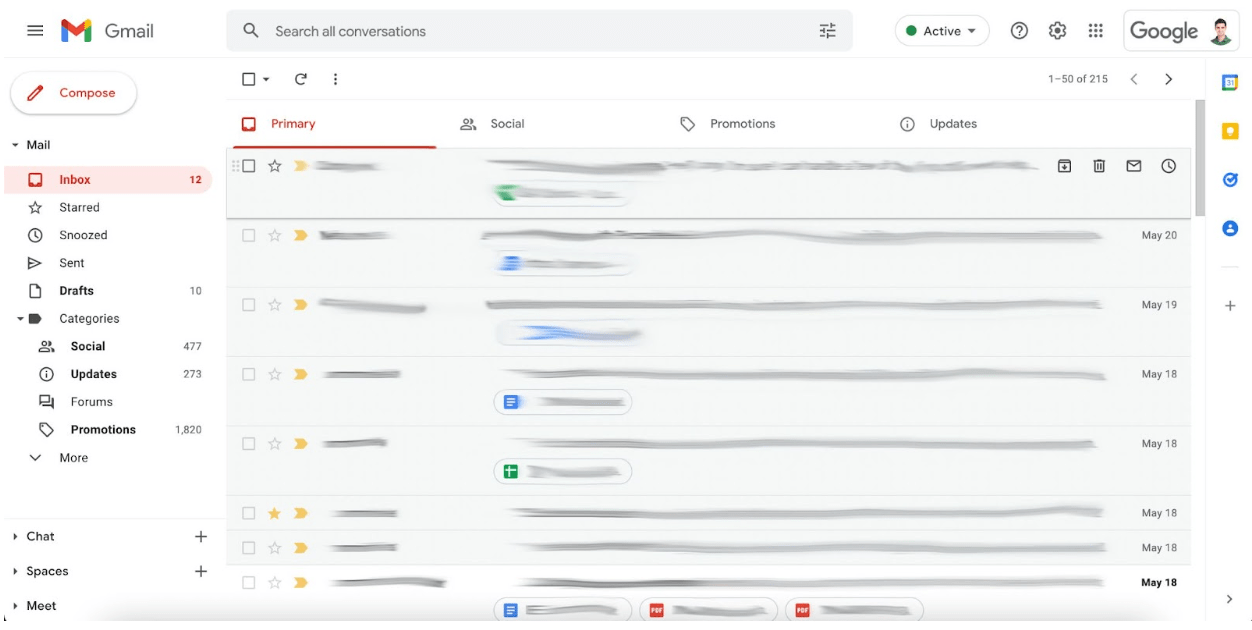Star the second email
Screen dimensions: 1252x630
tap(273, 235)
